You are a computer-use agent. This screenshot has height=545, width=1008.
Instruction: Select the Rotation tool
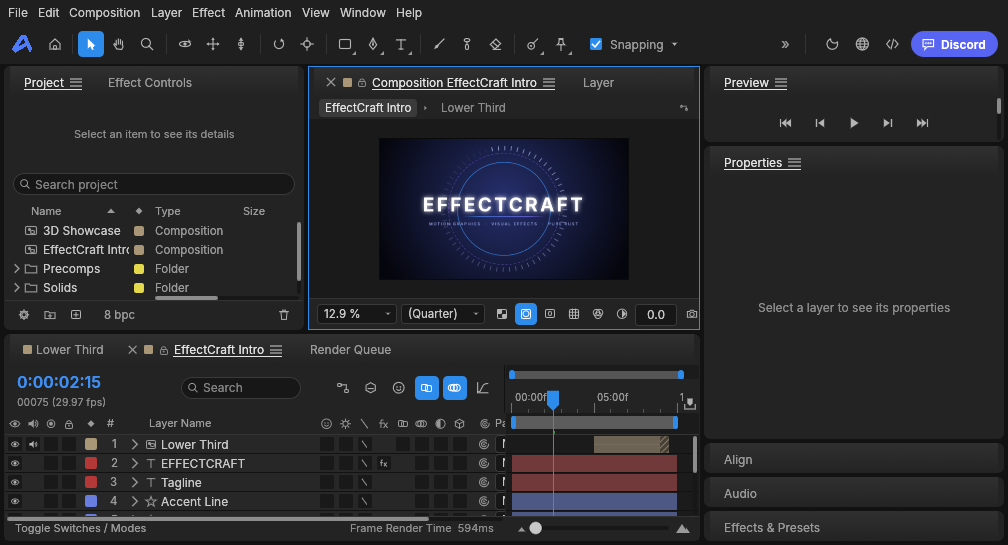point(278,44)
